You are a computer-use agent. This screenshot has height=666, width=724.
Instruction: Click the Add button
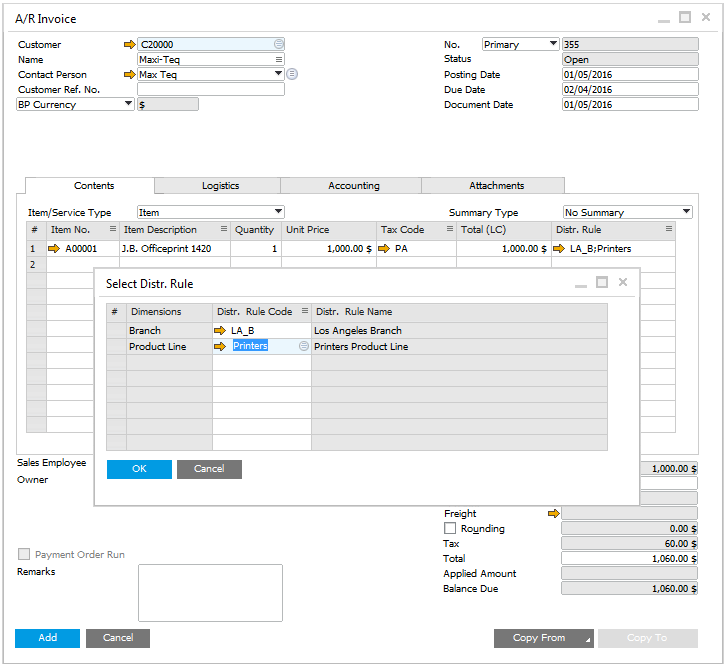47,638
